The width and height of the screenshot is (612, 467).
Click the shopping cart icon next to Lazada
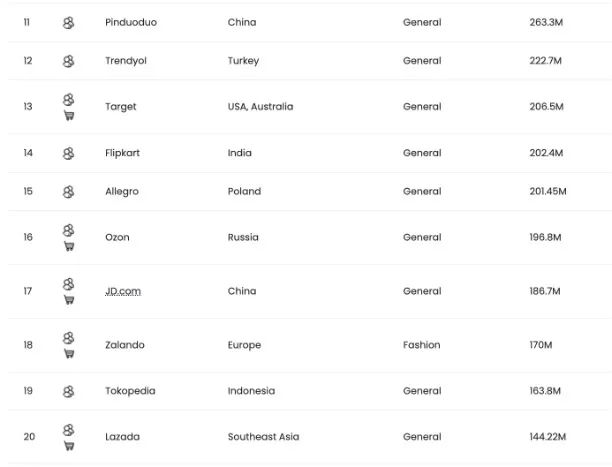click(69, 446)
